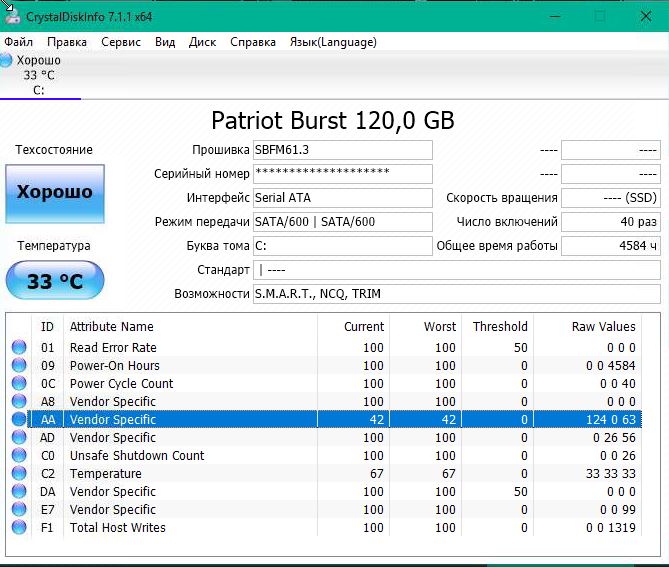
Task: Click the Прошивка field showing SBFM61.3
Action: pyautogui.click(x=343, y=150)
